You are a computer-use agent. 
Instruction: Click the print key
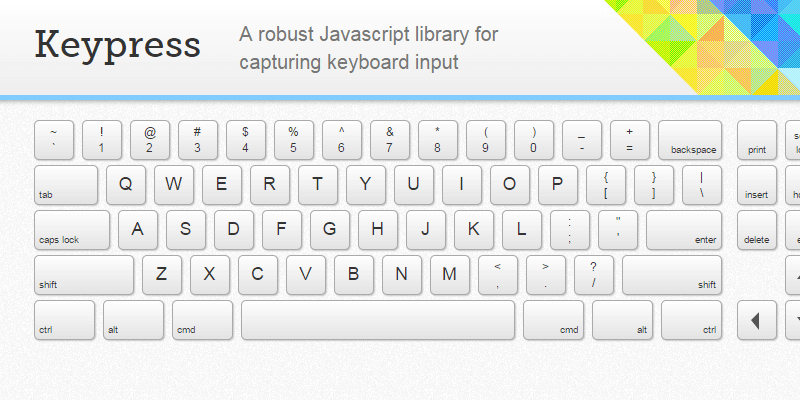pyautogui.click(x=757, y=140)
